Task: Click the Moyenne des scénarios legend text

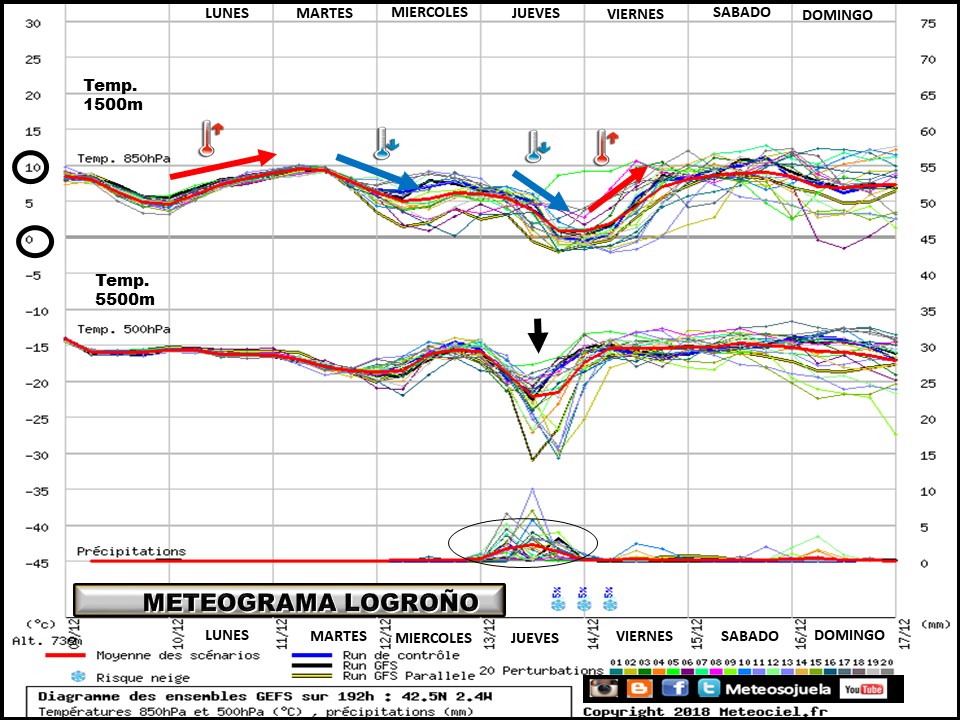Action: coord(178,656)
